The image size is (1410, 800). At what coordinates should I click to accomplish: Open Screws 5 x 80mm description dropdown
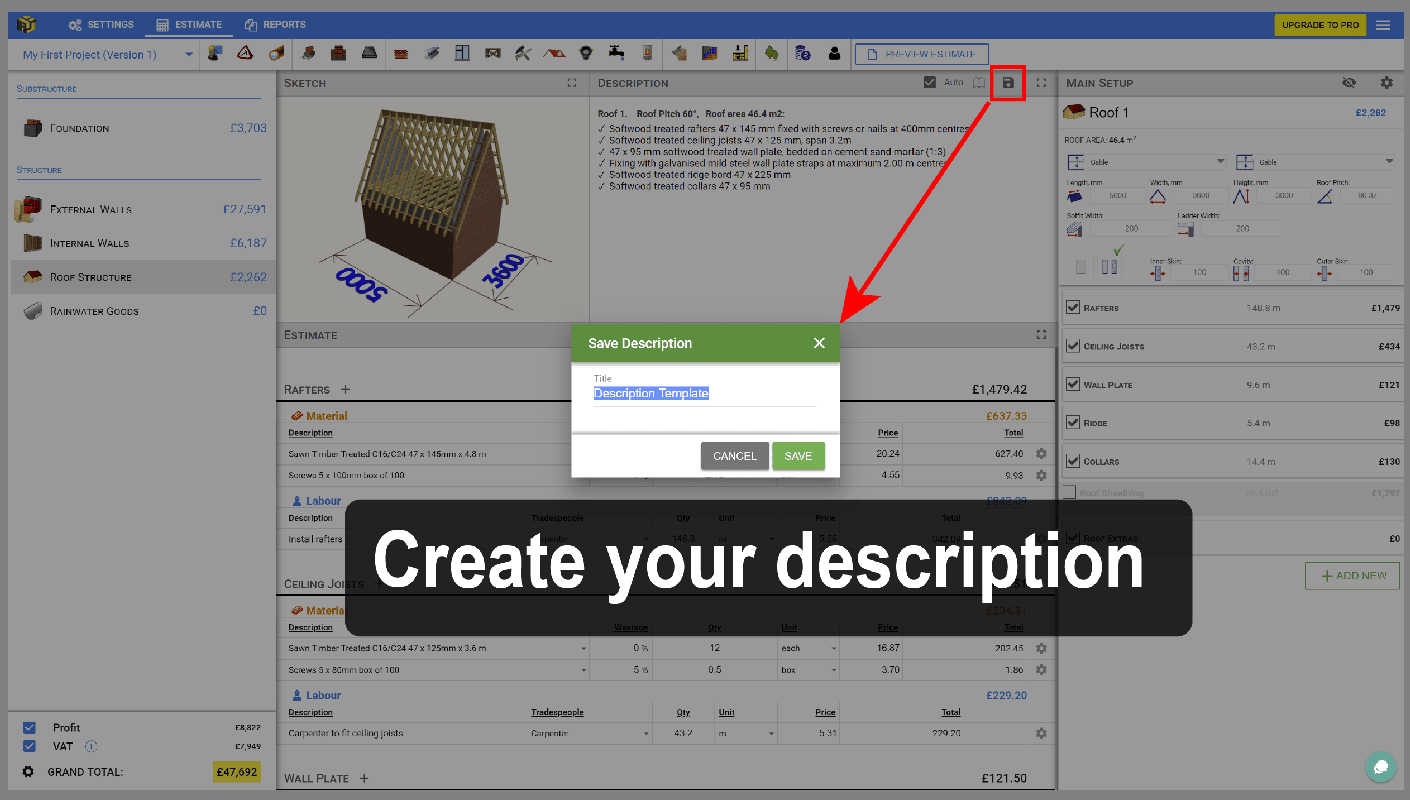438,670
